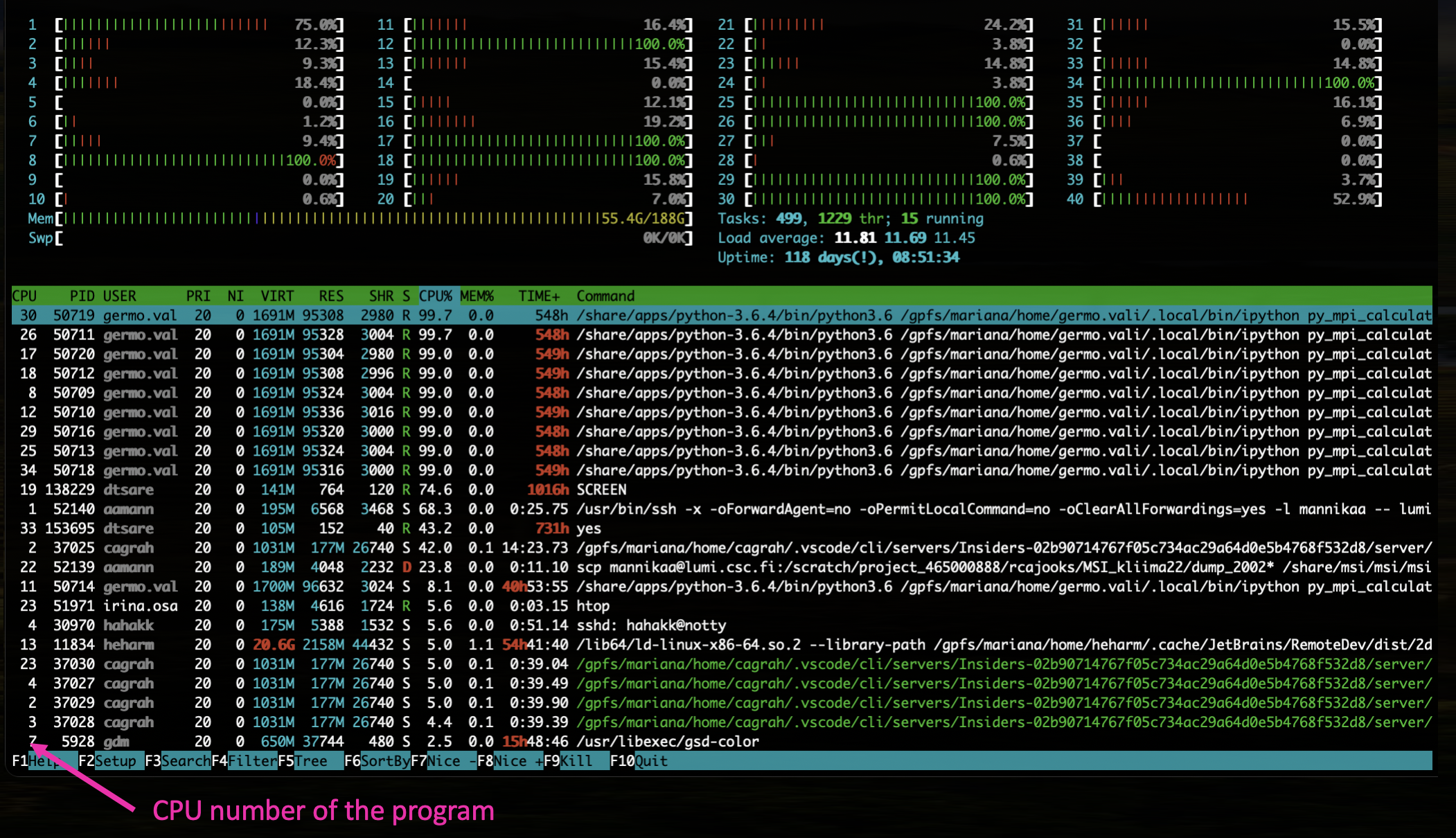This screenshot has width=1456, height=838.
Task: Sort by the TIME+ column header
Action: pyautogui.click(x=539, y=296)
